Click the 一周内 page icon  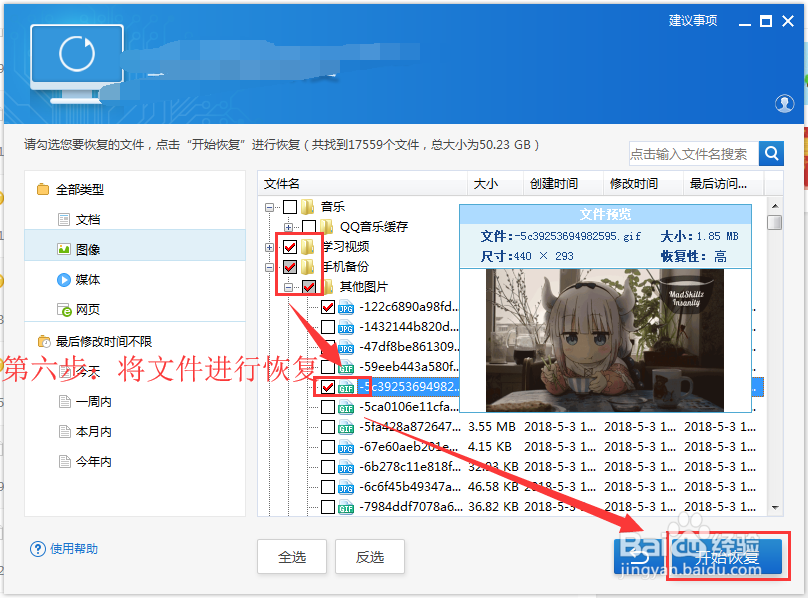[x=64, y=401]
